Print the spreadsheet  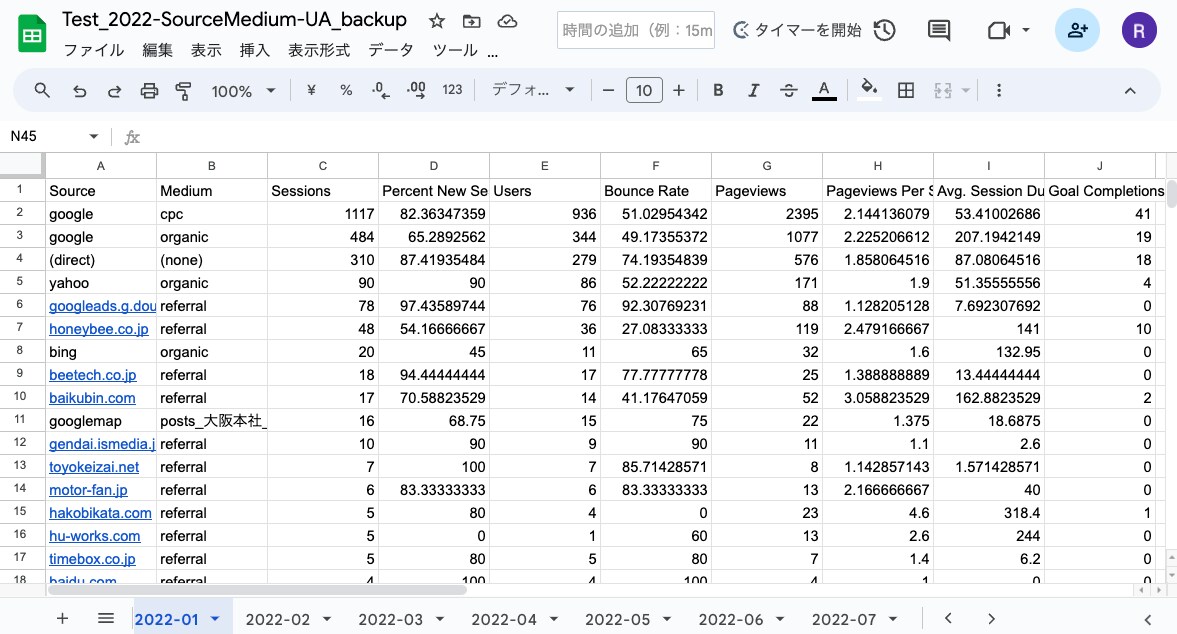click(x=149, y=91)
